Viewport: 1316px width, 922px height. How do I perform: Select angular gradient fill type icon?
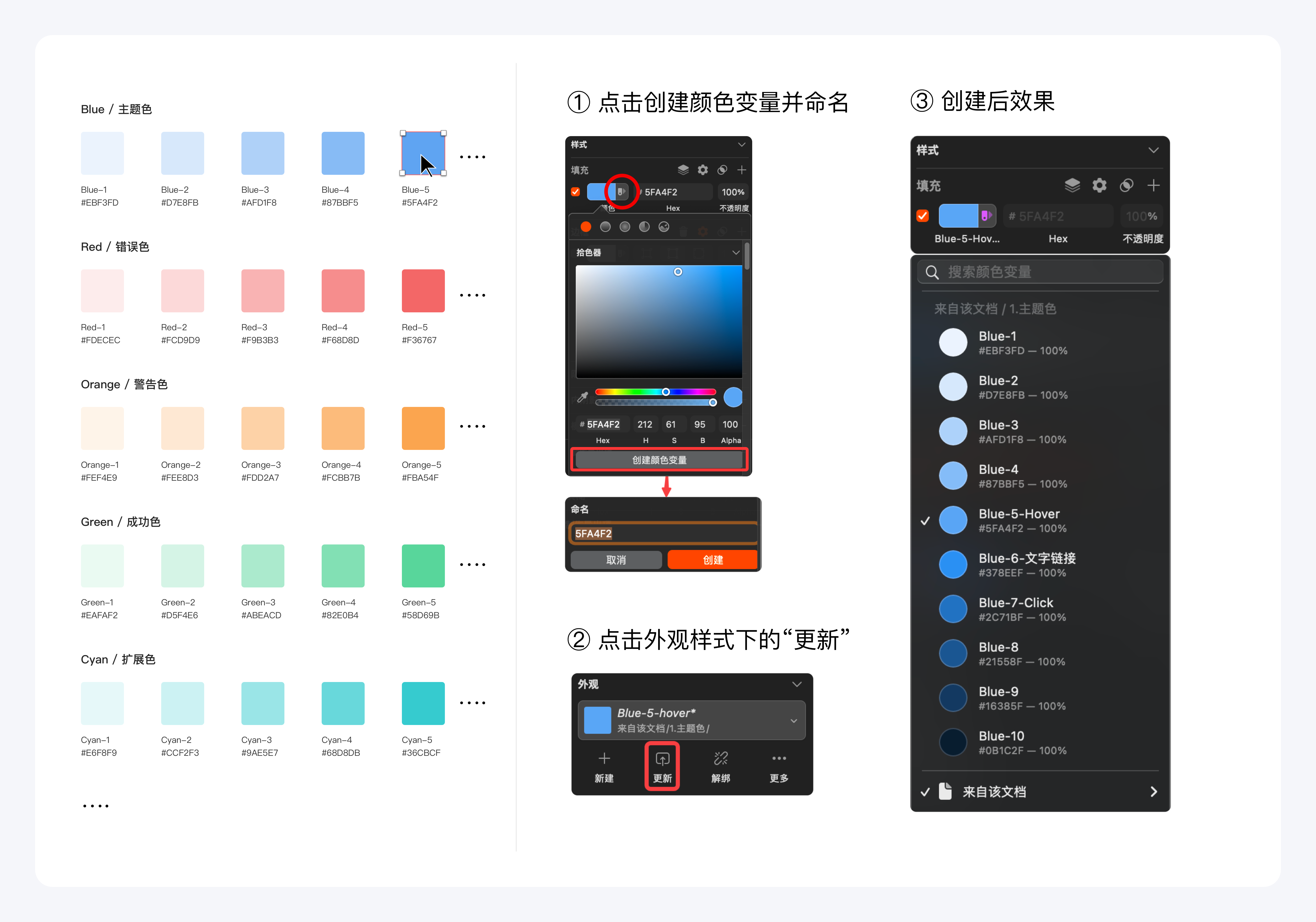tap(644, 227)
